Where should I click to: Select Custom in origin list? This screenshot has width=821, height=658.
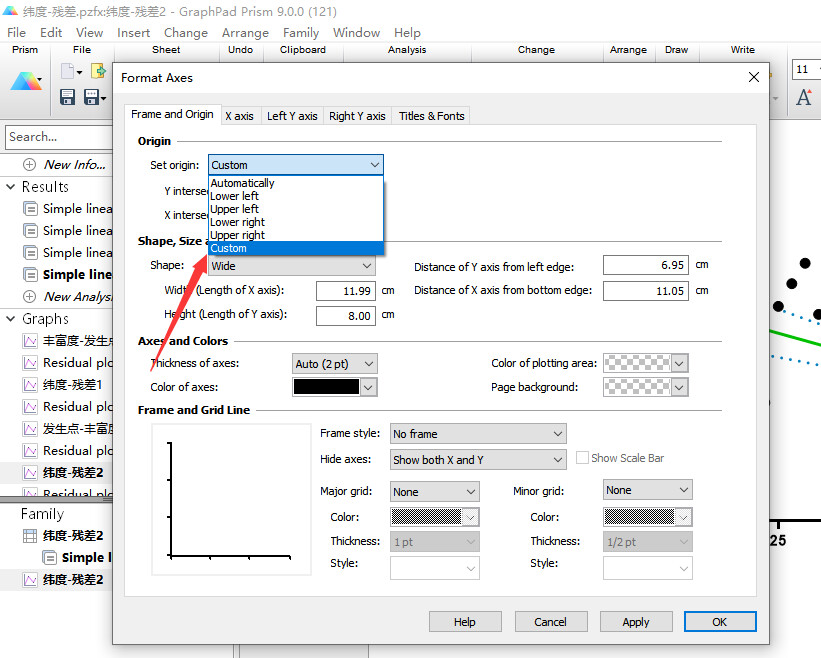296,248
